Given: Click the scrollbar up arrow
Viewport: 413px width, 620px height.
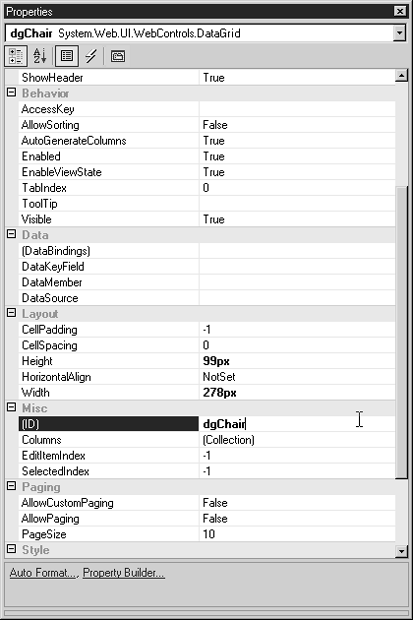Looking at the screenshot, I should (402, 76).
